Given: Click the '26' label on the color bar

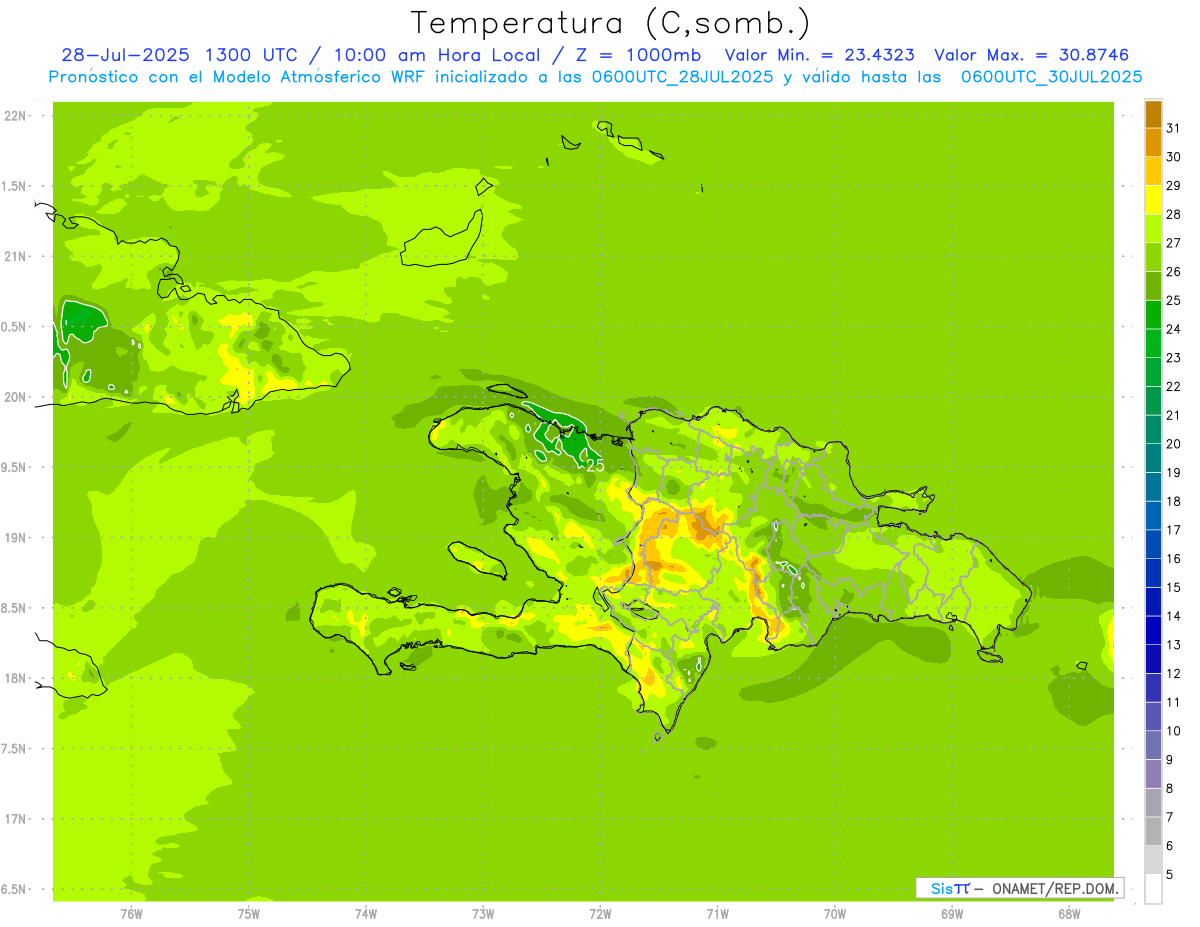Looking at the screenshot, I should 1173,271.
